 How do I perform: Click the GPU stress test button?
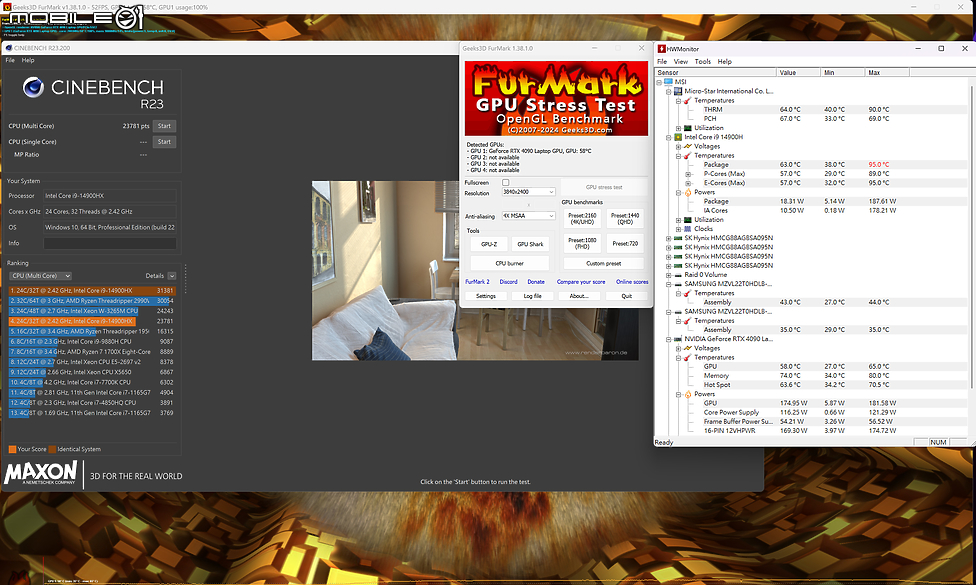point(604,187)
